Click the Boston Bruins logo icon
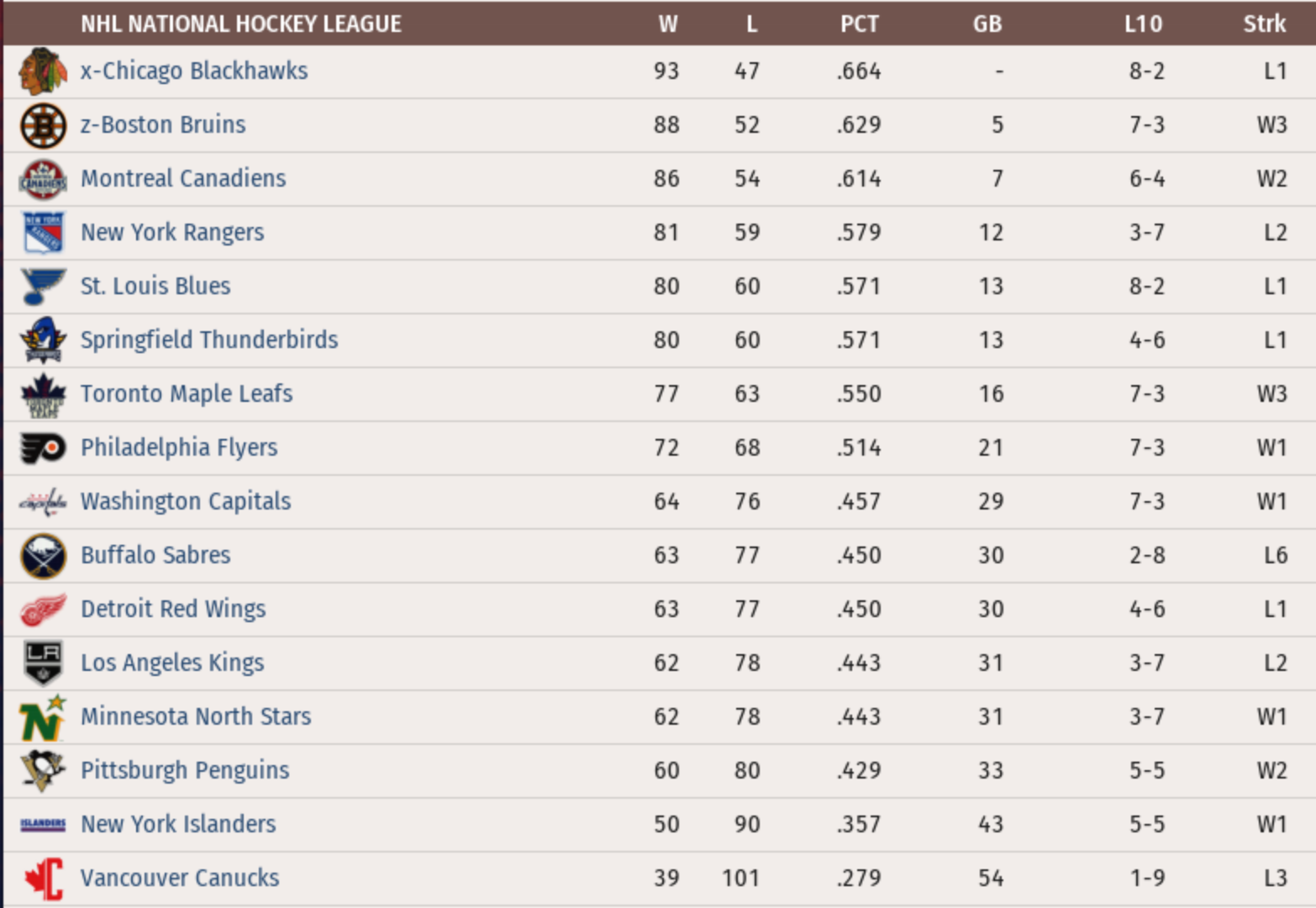This screenshot has width=1316, height=908. point(43,125)
